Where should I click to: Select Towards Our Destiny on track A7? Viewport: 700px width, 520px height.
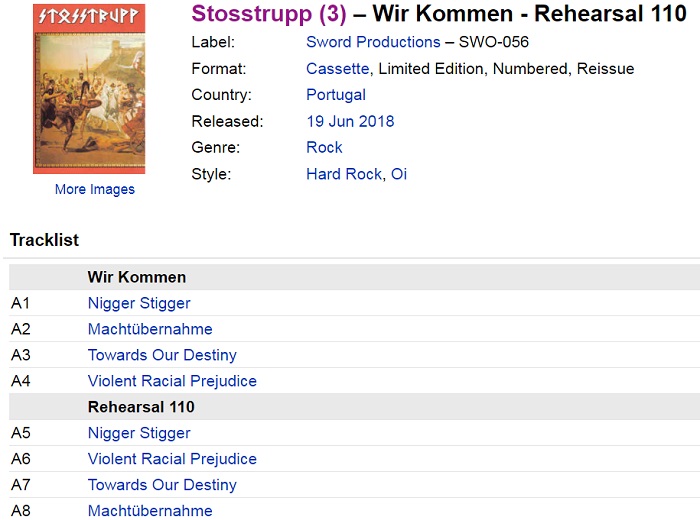tap(162, 485)
